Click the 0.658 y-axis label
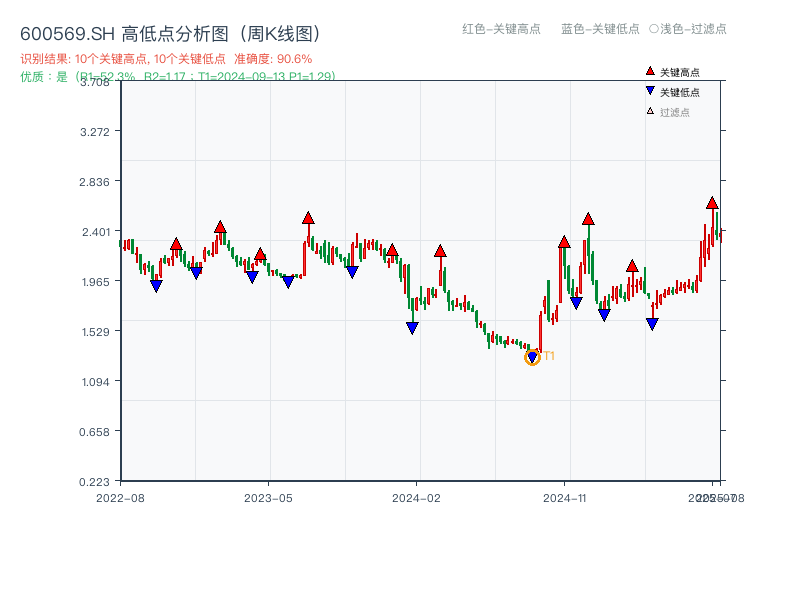The image size is (800, 600). 94,432
